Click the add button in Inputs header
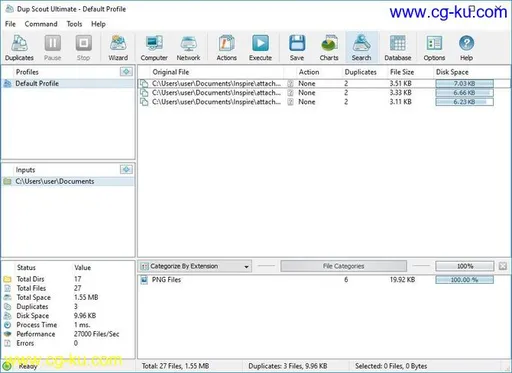The width and height of the screenshot is (512, 373). pos(126,170)
